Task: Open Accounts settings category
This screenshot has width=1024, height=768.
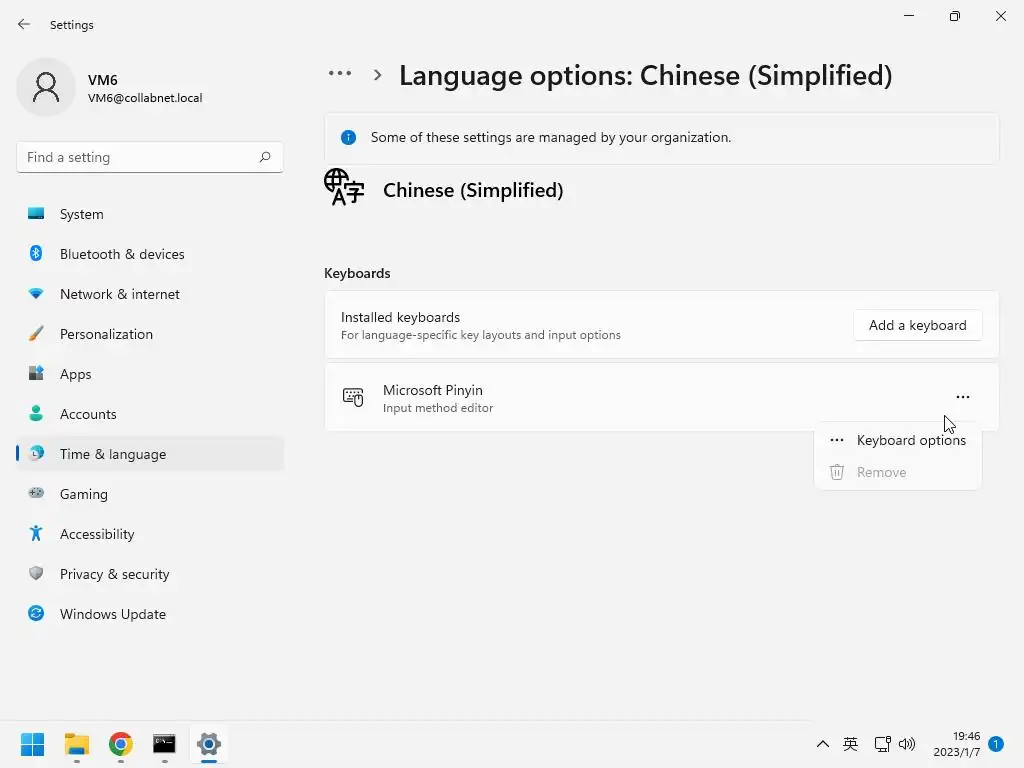Action: pyautogui.click(x=150, y=414)
